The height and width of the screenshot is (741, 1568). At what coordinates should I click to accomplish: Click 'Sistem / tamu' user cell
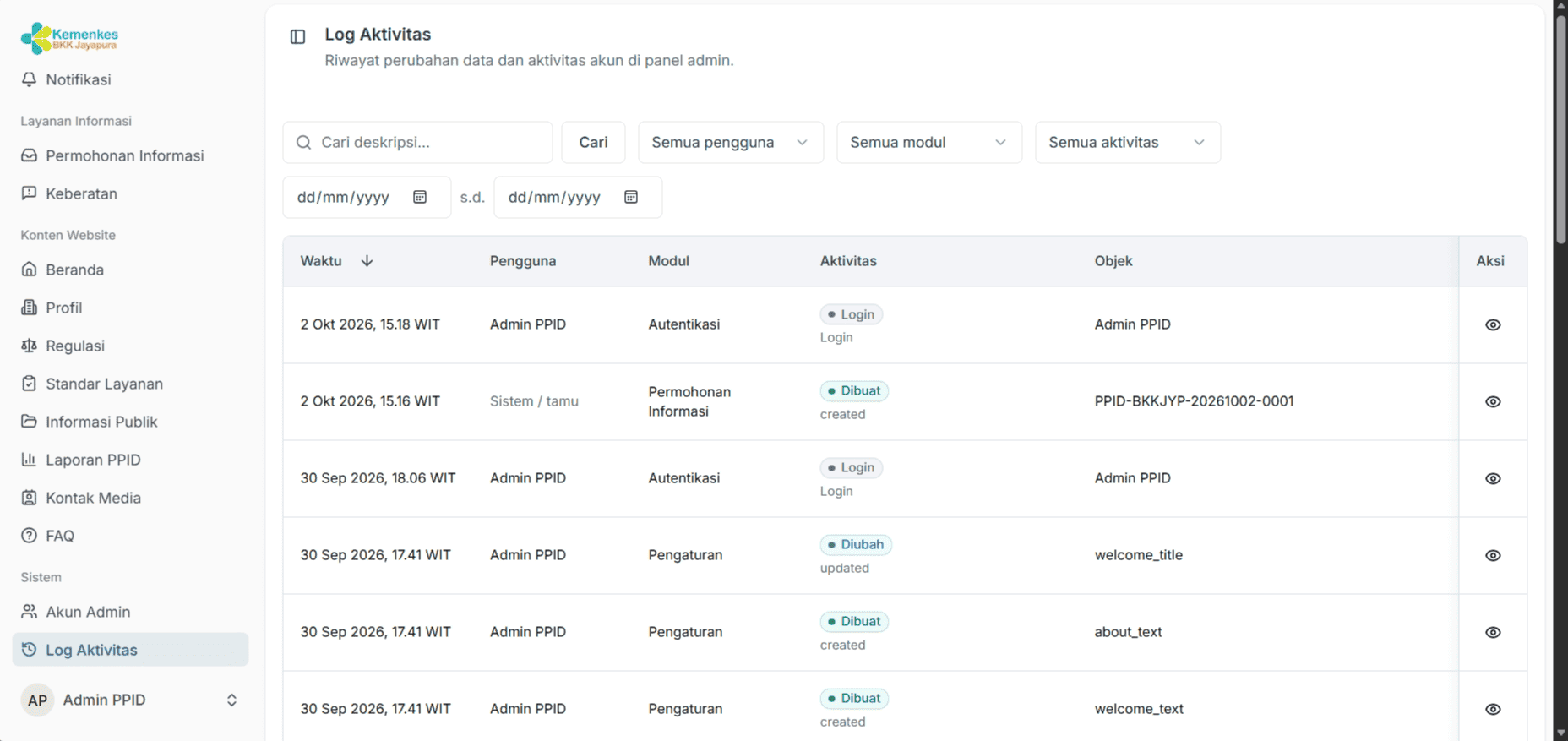click(534, 401)
